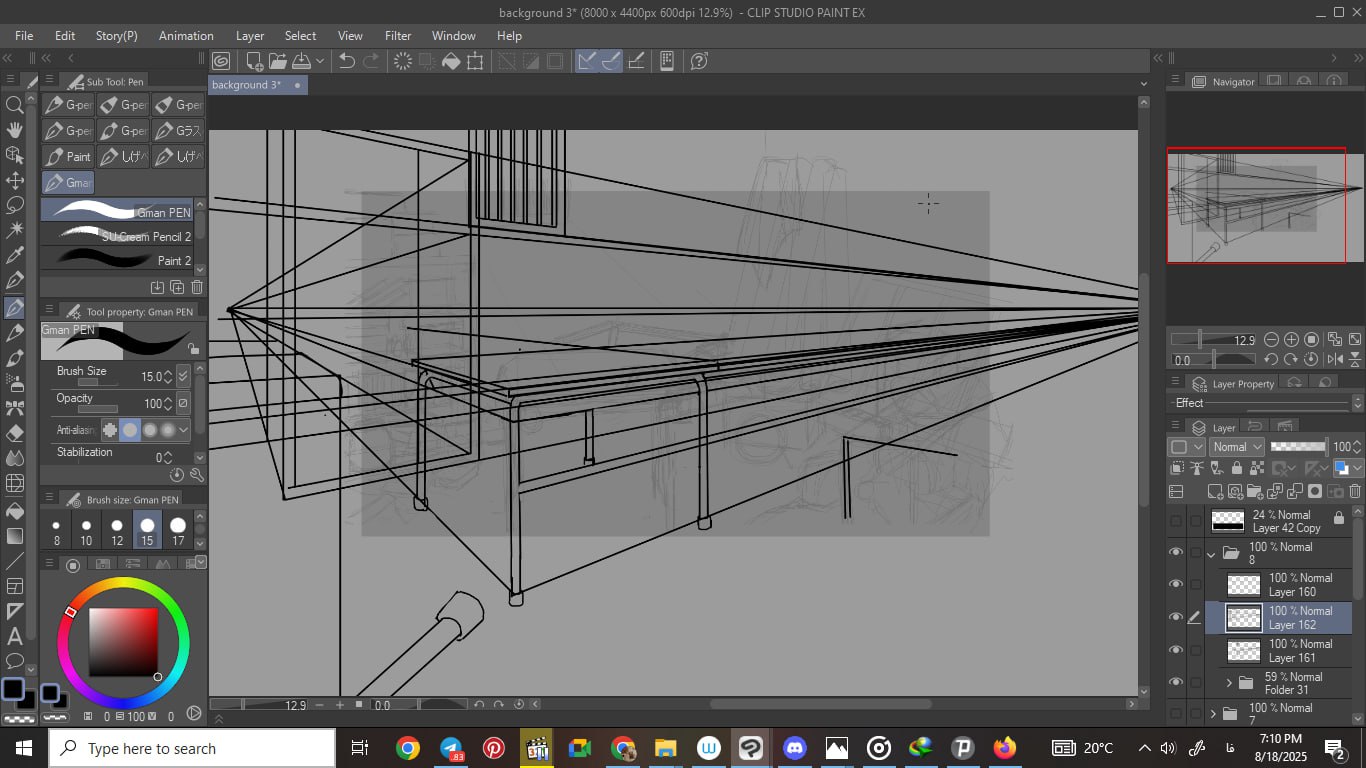The height and width of the screenshot is (768, 1366).
Task: Click the Undo arrow in command bar
Action: (x=347, y=61)
